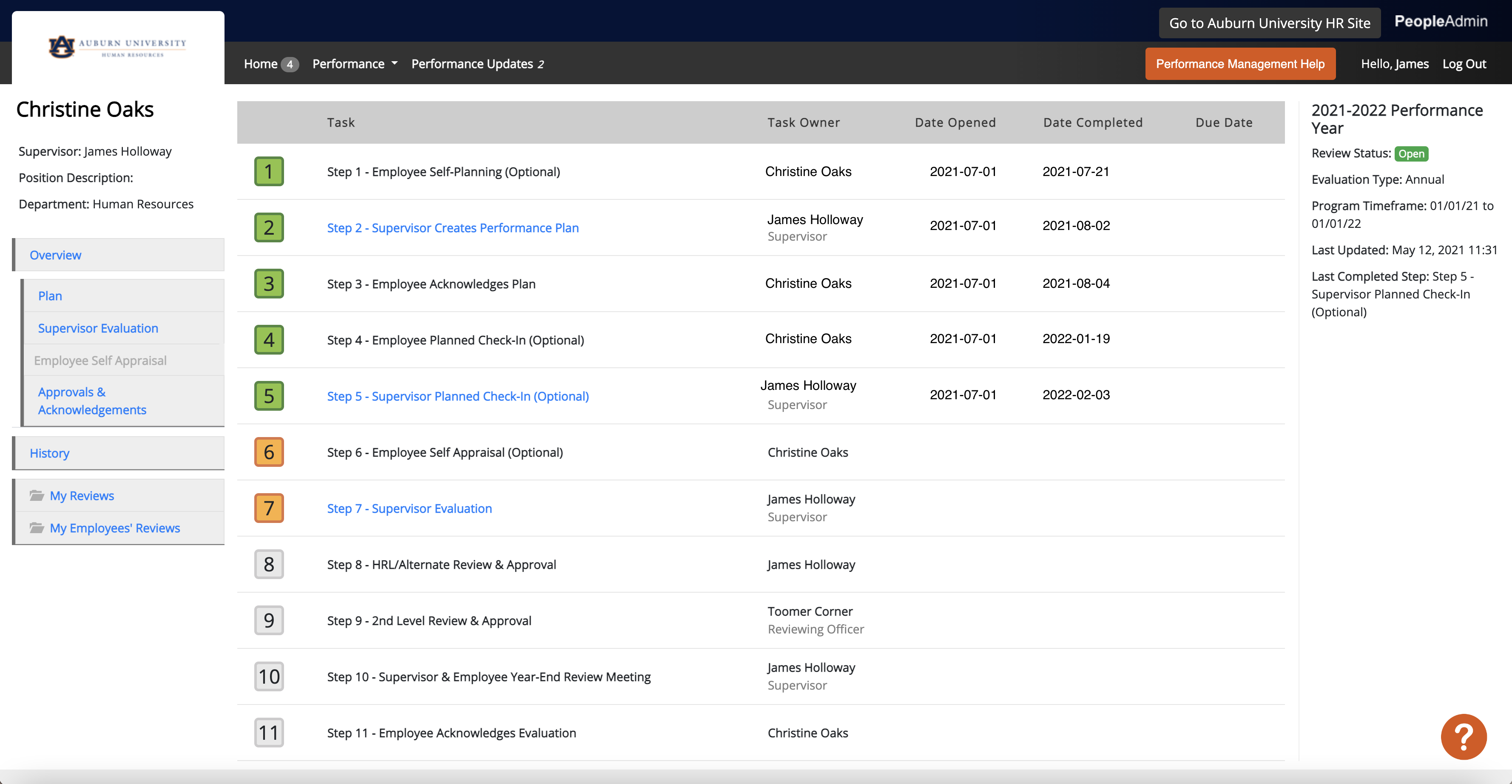Click the 2022-02-03 completed date
This screenshot has width=1512, height=784.
point(1076,395)
